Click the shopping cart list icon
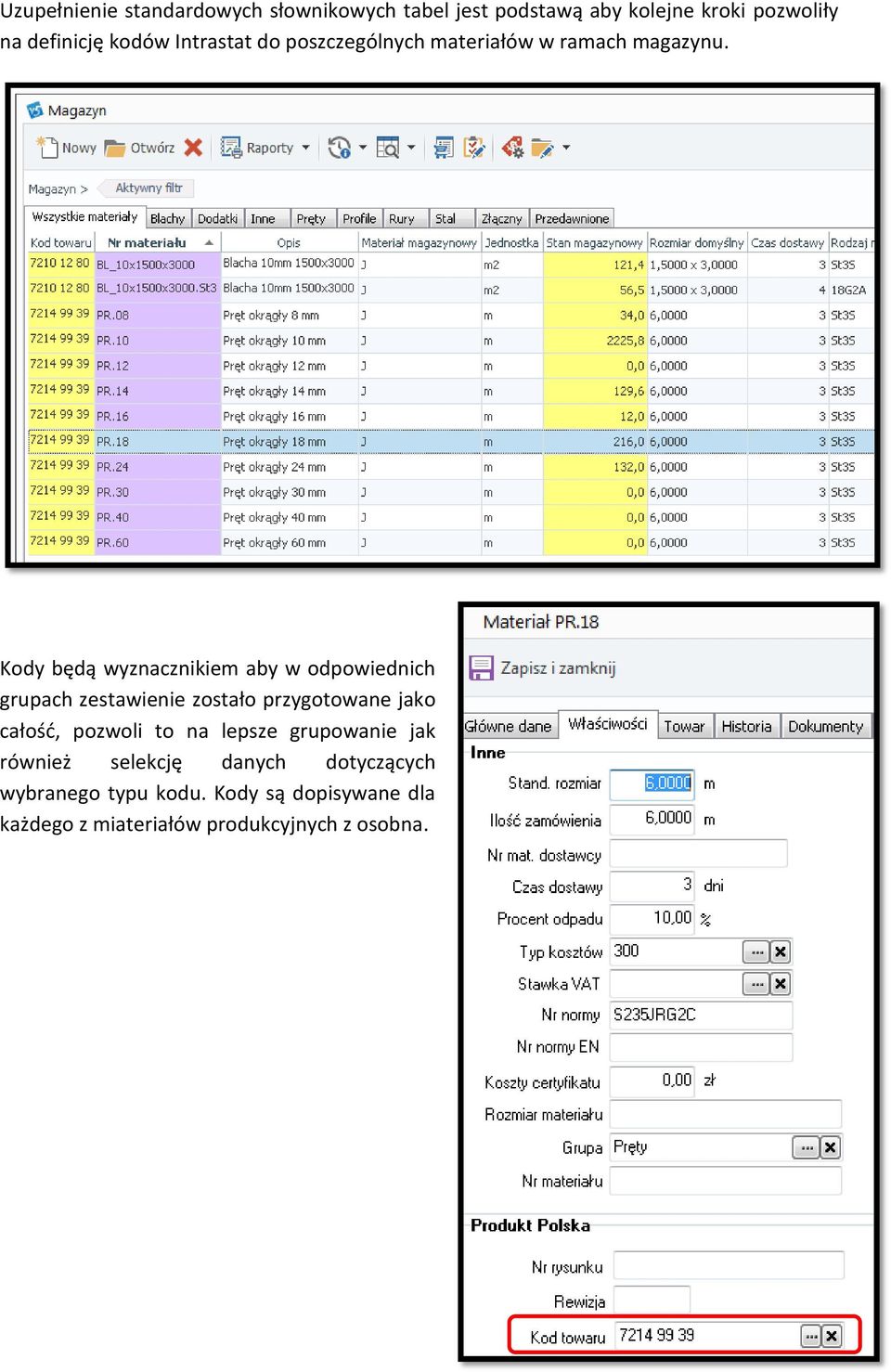The width and height of the screenshot is (891, 1372). point(445,148)
